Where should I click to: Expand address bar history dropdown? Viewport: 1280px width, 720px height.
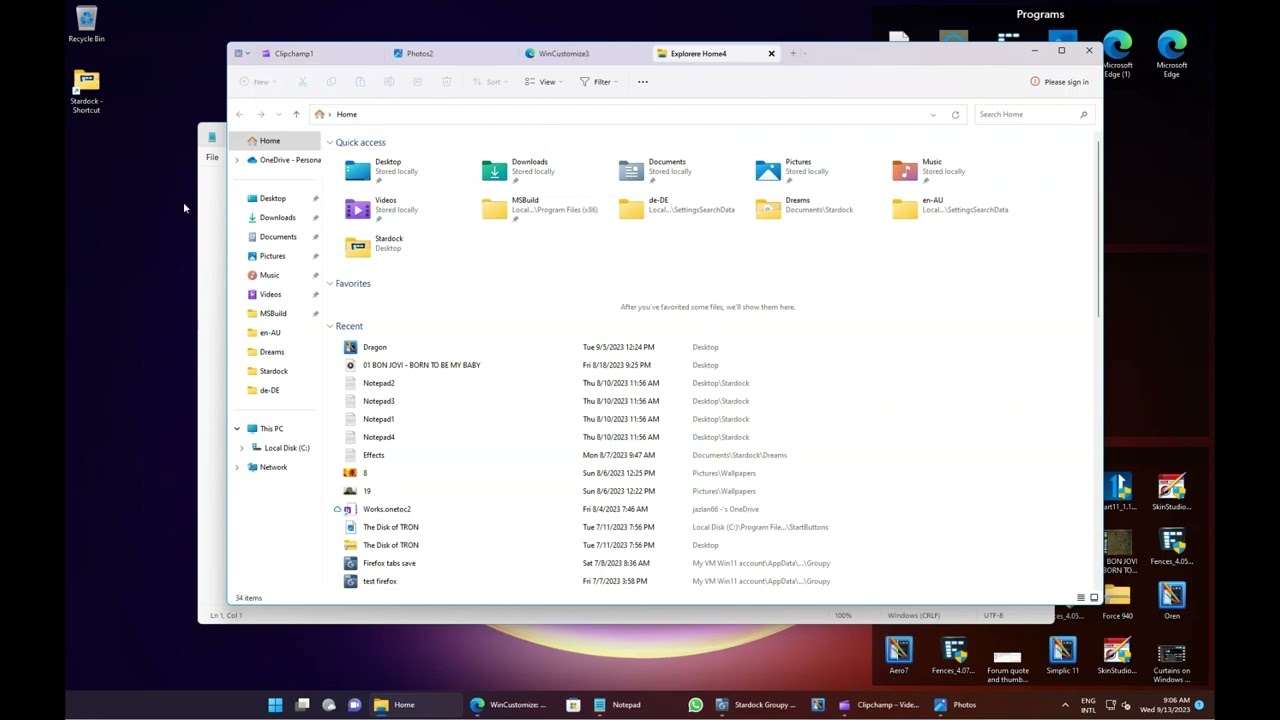click(x=933, y=114)
